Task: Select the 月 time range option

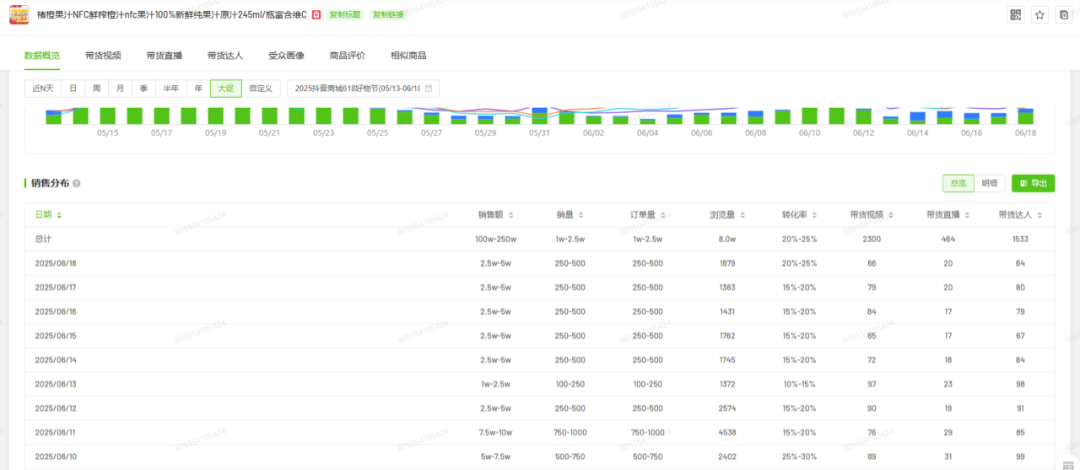Action: [120, 89]
